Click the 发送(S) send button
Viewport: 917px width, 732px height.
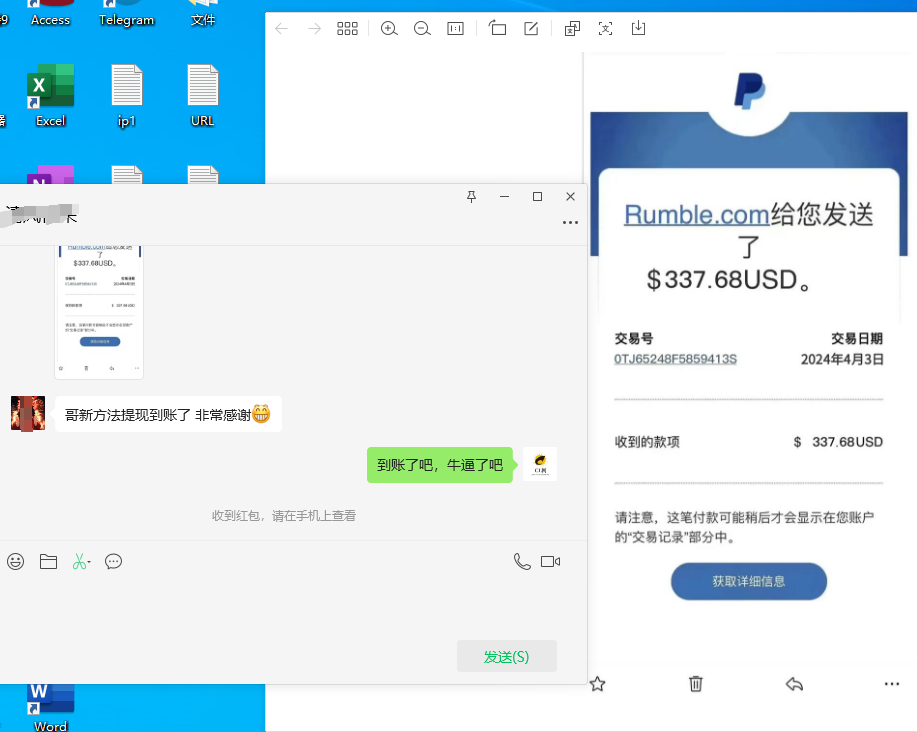tap(506, 656)
